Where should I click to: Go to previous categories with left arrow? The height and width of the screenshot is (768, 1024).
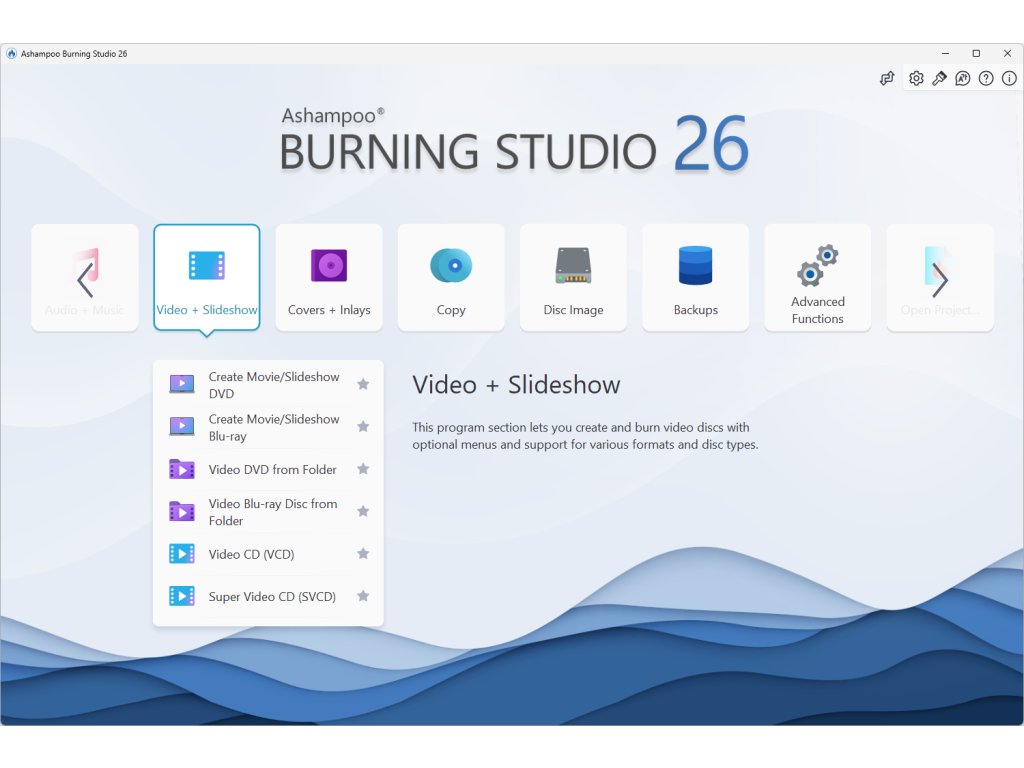(x=86, y=280)
